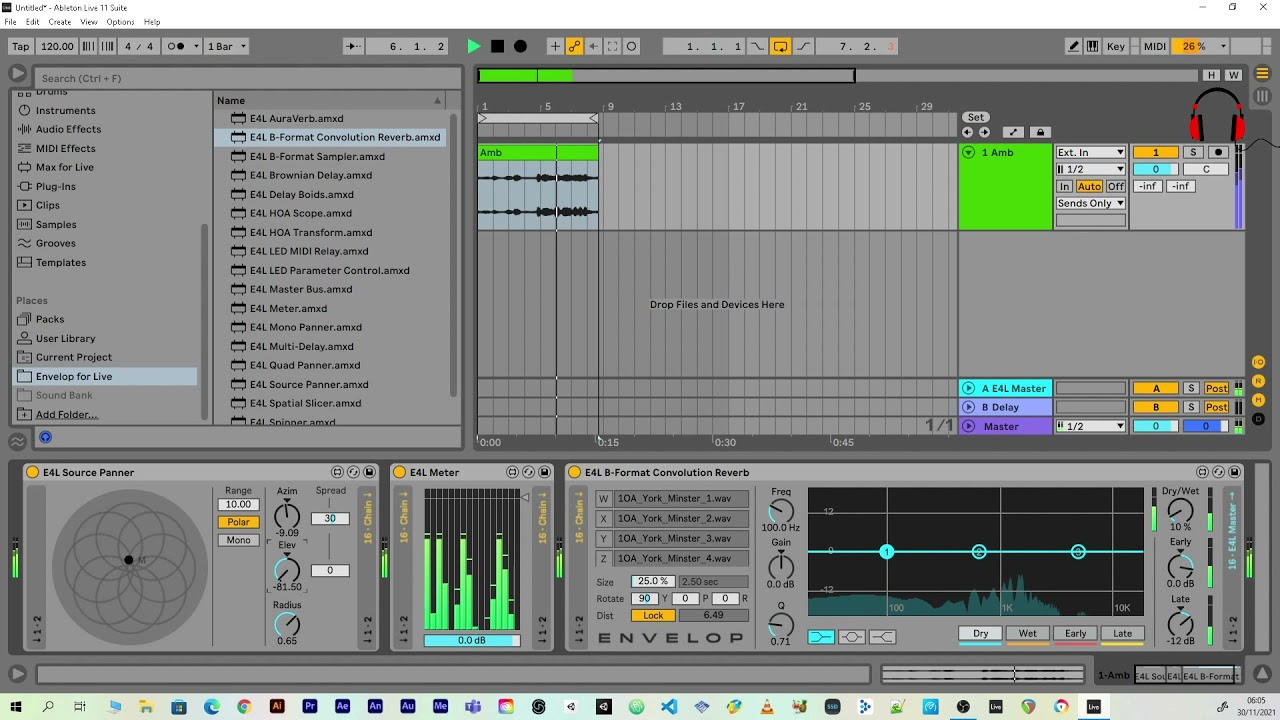
Task: Sort browser by Name column header
Action: (330, 100)
